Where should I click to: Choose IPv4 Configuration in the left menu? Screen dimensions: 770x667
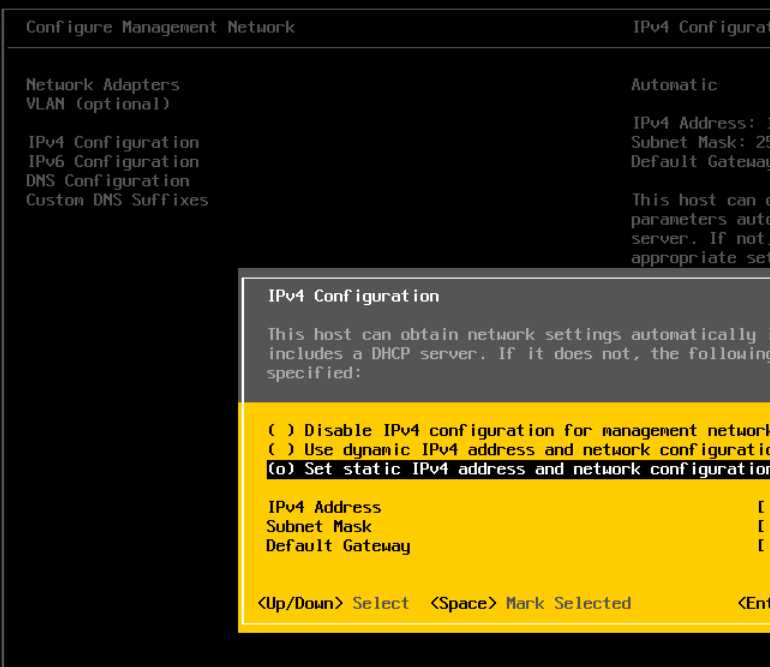point(112,142)
